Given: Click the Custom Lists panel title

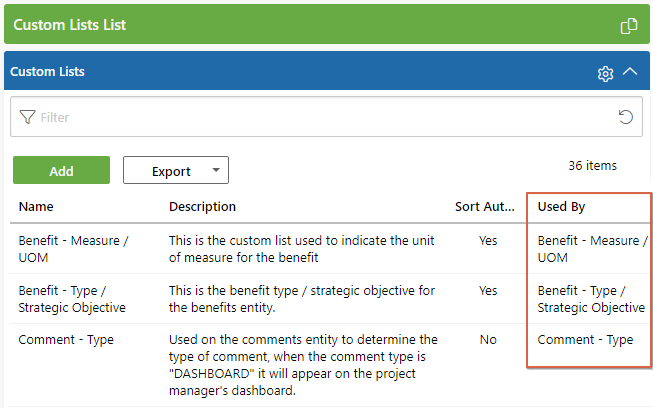Looking at the screenshot, I should point(47,72).
